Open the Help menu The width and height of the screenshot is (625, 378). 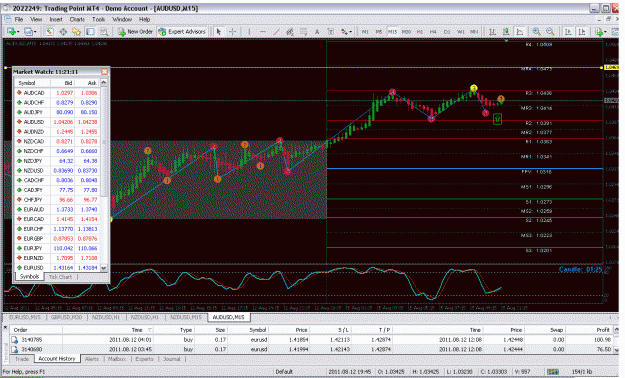click(x=144, y=19)
